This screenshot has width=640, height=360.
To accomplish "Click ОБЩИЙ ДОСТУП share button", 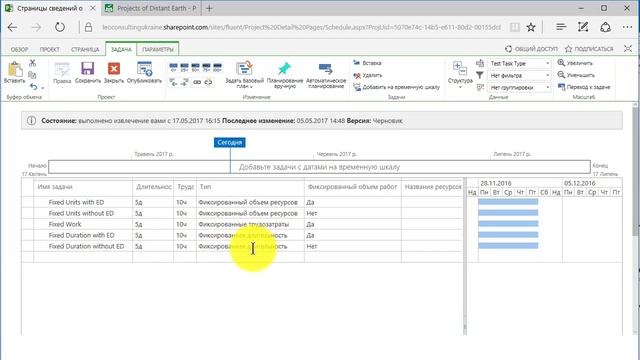I will [531, 49].
